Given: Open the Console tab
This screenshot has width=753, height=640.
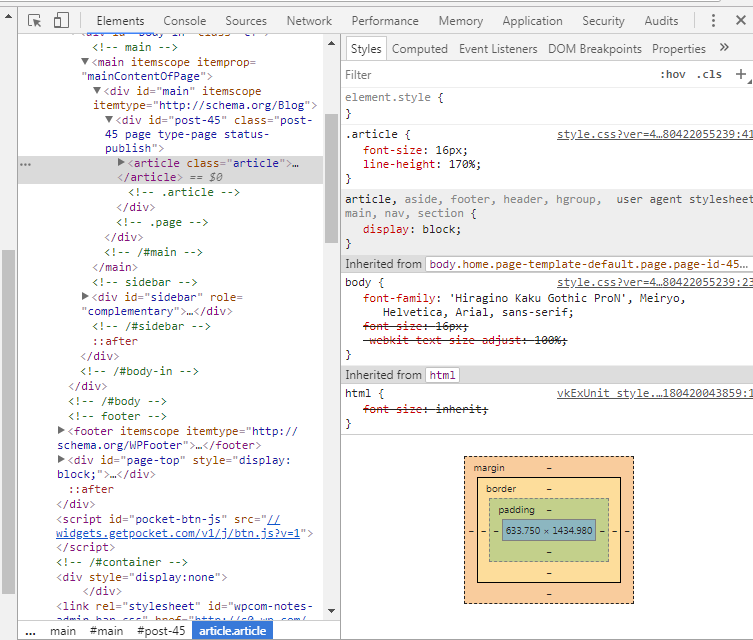Looking at the screenshot, I should point(184,21).
